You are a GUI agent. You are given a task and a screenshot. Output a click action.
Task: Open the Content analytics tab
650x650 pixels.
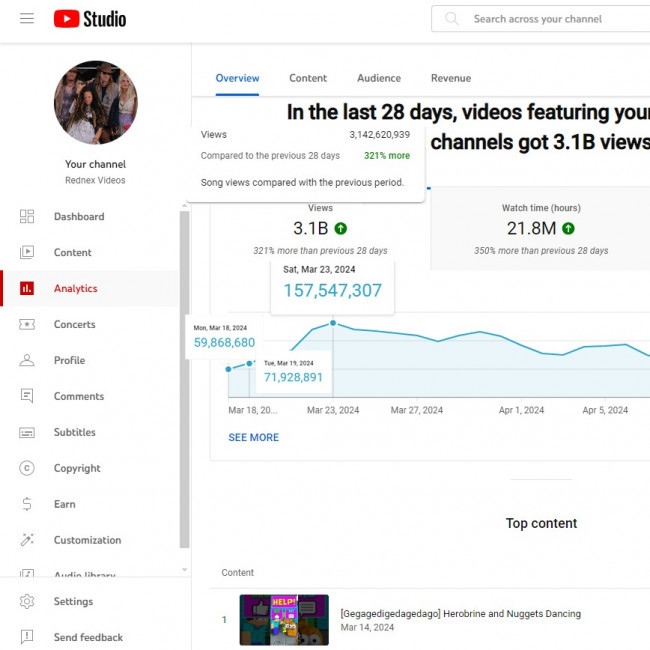[308, 78]
